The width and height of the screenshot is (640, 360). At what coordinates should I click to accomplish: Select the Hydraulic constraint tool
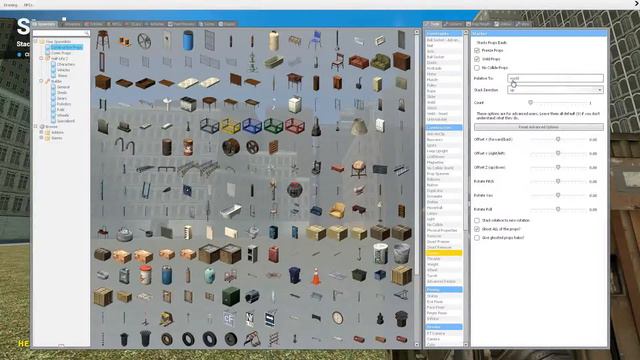point(444,69)
